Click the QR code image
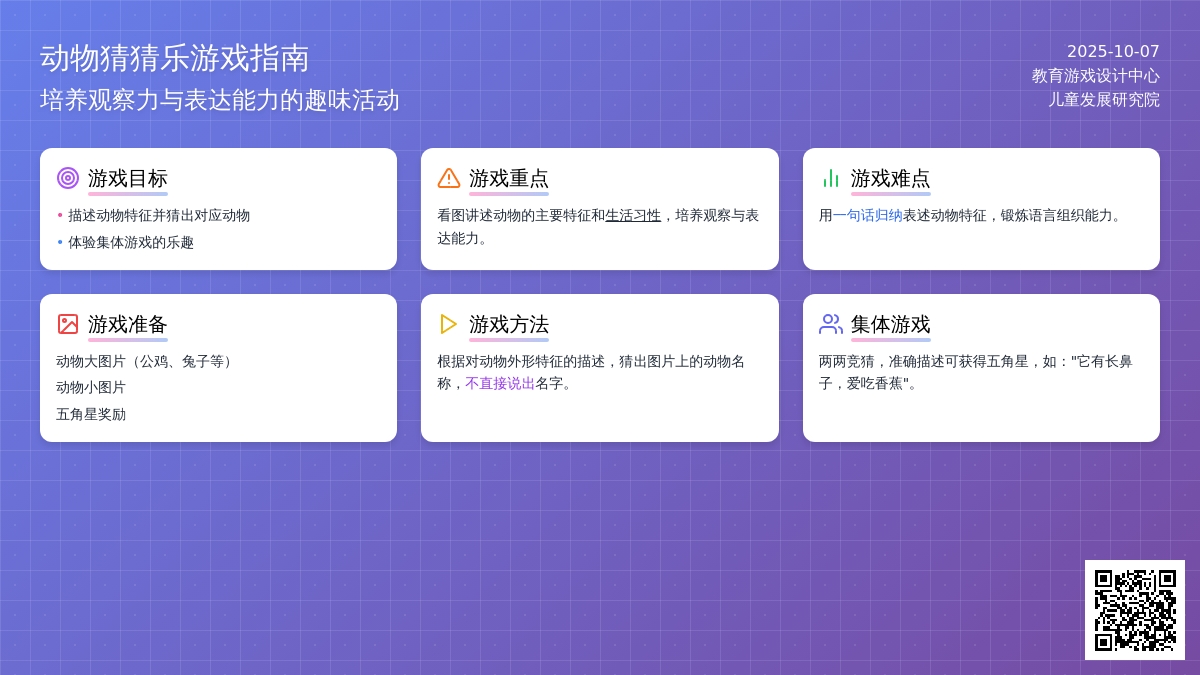The width and height of the screenshot is (1200, 675). [1135, 610]
